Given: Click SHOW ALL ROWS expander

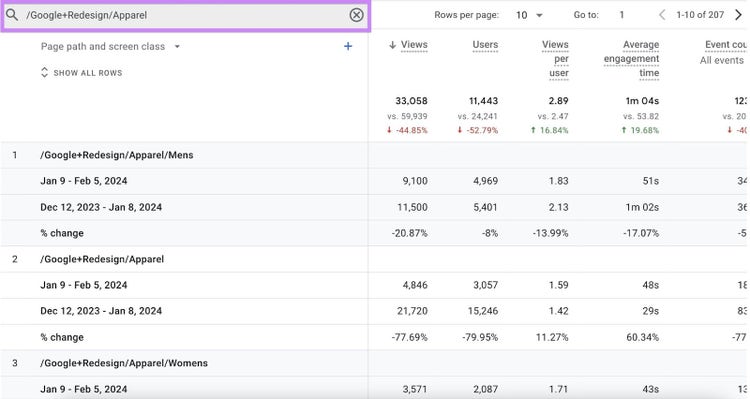Looking at the screenshot, I should 81,73.
